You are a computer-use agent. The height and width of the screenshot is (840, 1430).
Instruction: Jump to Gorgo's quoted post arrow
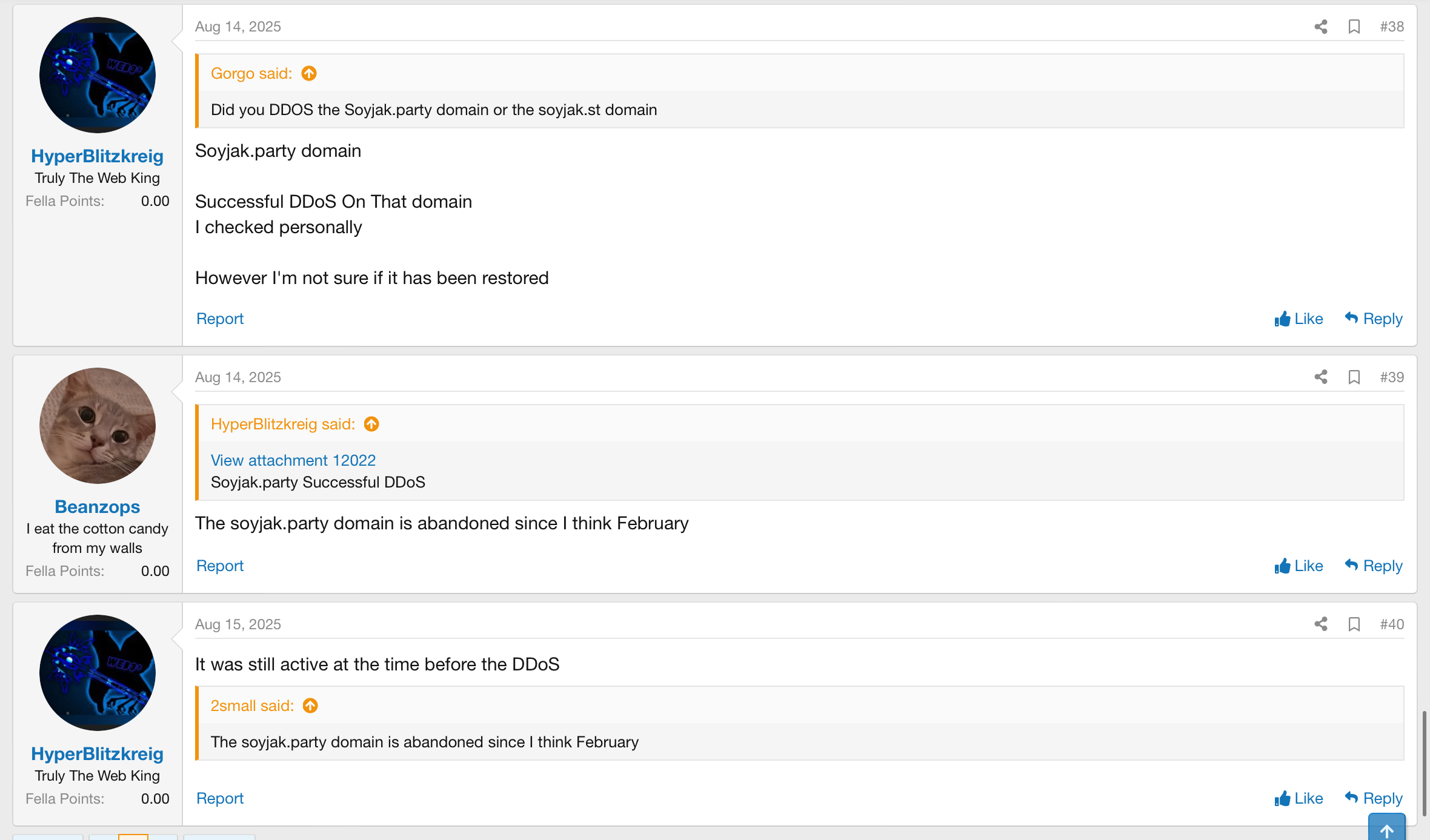click(309, 73)
